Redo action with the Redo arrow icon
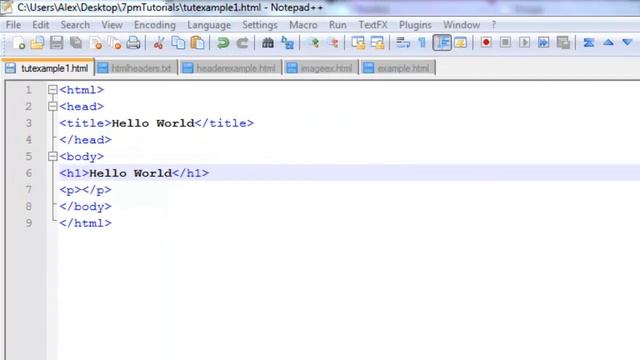The image size is (640, 360). 242,43
